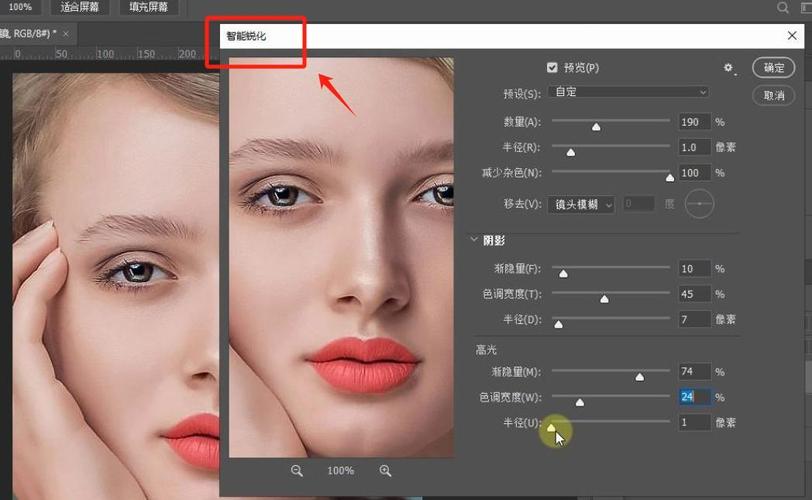Open the 预设(S) dropdown showing 自定
The width and height of the screenshot is (812, 500).
click(x=628, y=92)
